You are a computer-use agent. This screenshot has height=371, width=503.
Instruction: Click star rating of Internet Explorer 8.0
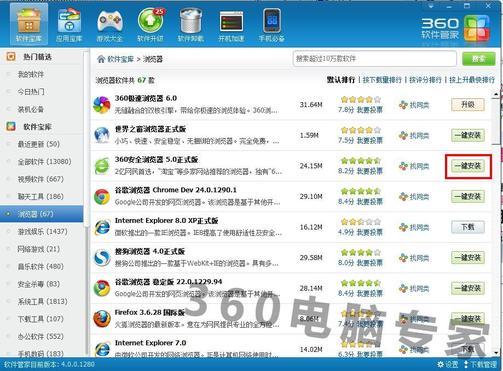tap(360, 222)
